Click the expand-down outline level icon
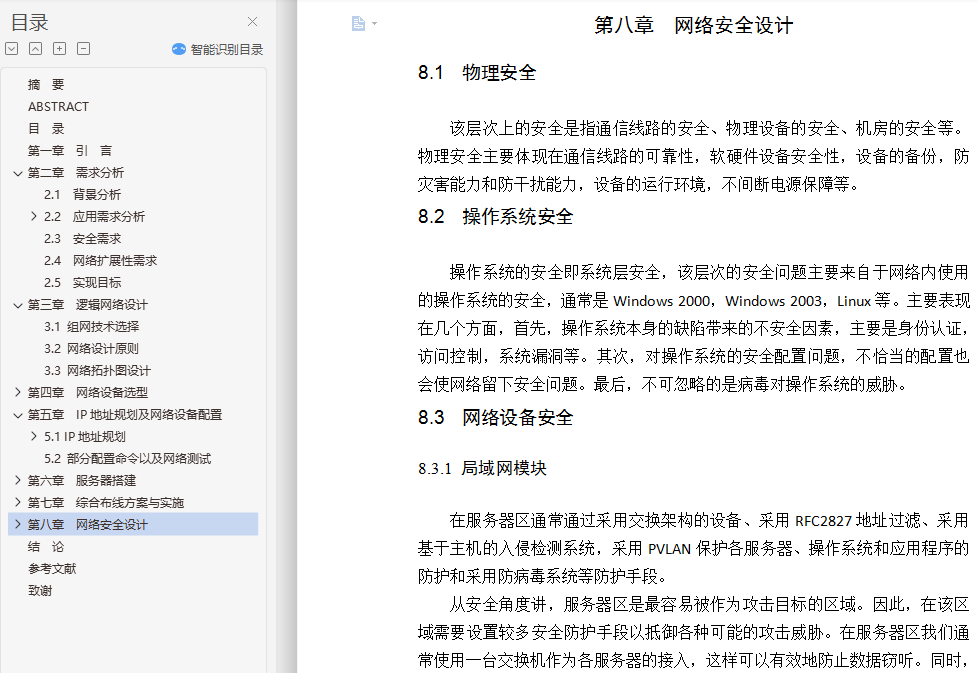Viewport: 977px width, 673px height. (12, 49)
